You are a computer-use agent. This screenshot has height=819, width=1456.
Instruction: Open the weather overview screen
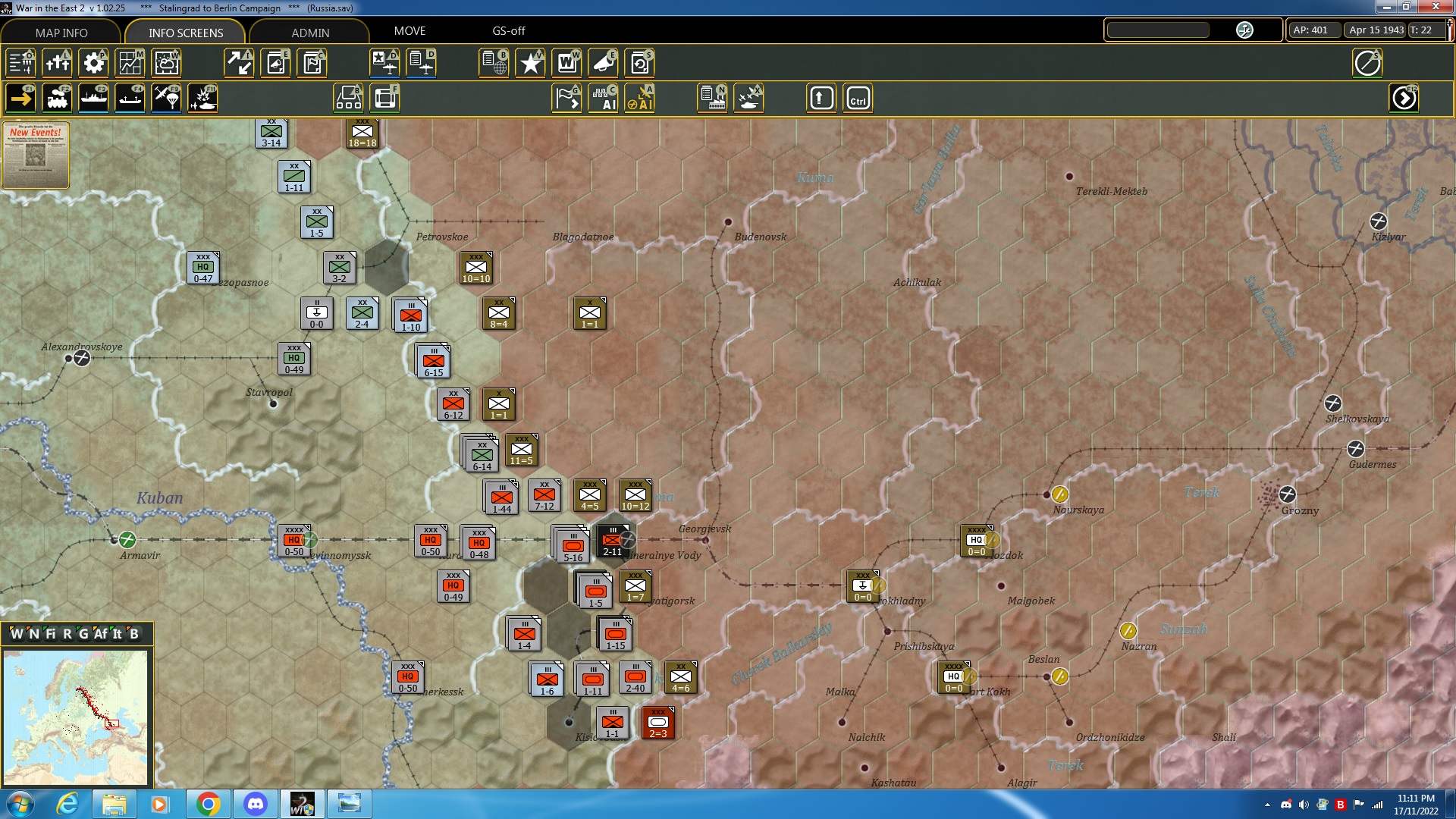tap(166, 63)
